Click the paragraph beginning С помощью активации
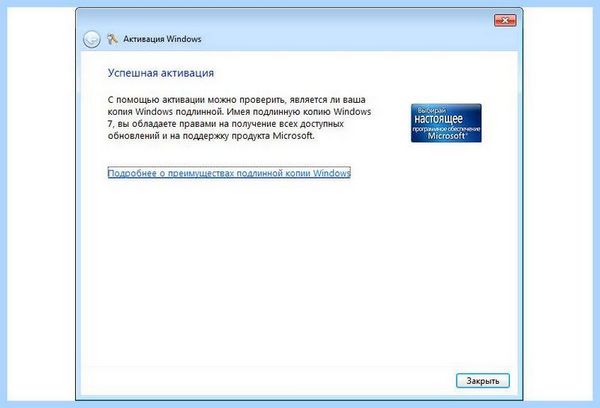 pyautogui.click(x=239, y=118)
